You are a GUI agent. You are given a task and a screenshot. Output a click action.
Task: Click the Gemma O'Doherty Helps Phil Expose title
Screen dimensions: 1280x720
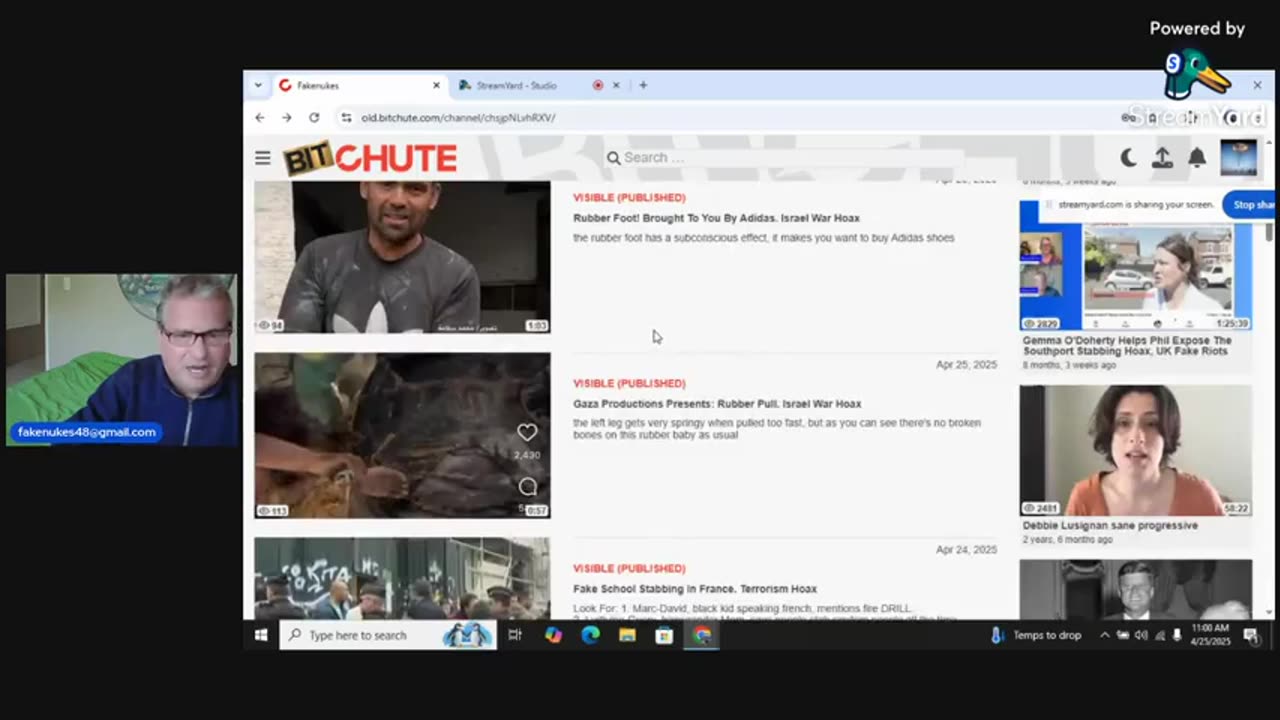[x=1127, y=346]
